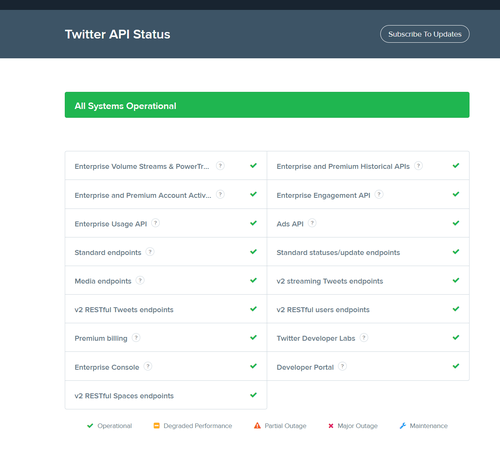The height and width of the screenshot is (449, 500).
Task: Click the Maintenance wrench legend icon
Action: (x=403, y=426)
